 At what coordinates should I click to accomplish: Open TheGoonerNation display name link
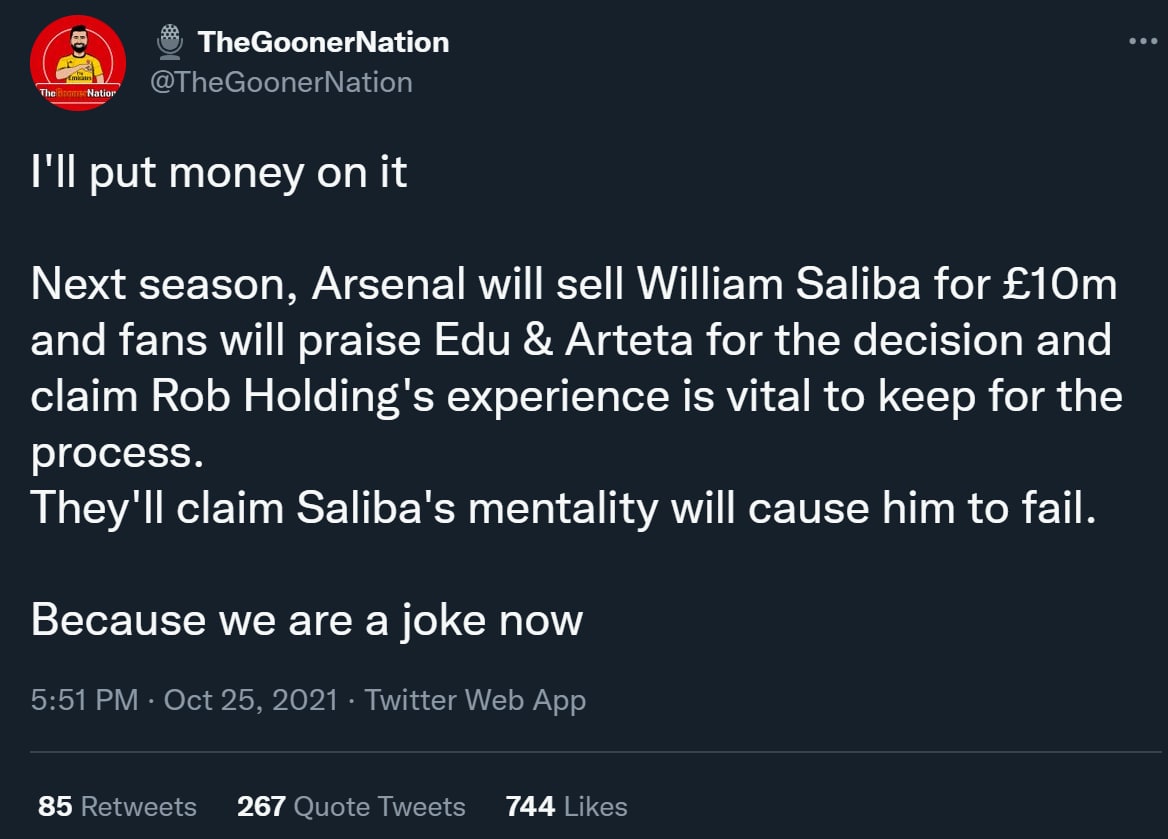coord(323,42)
